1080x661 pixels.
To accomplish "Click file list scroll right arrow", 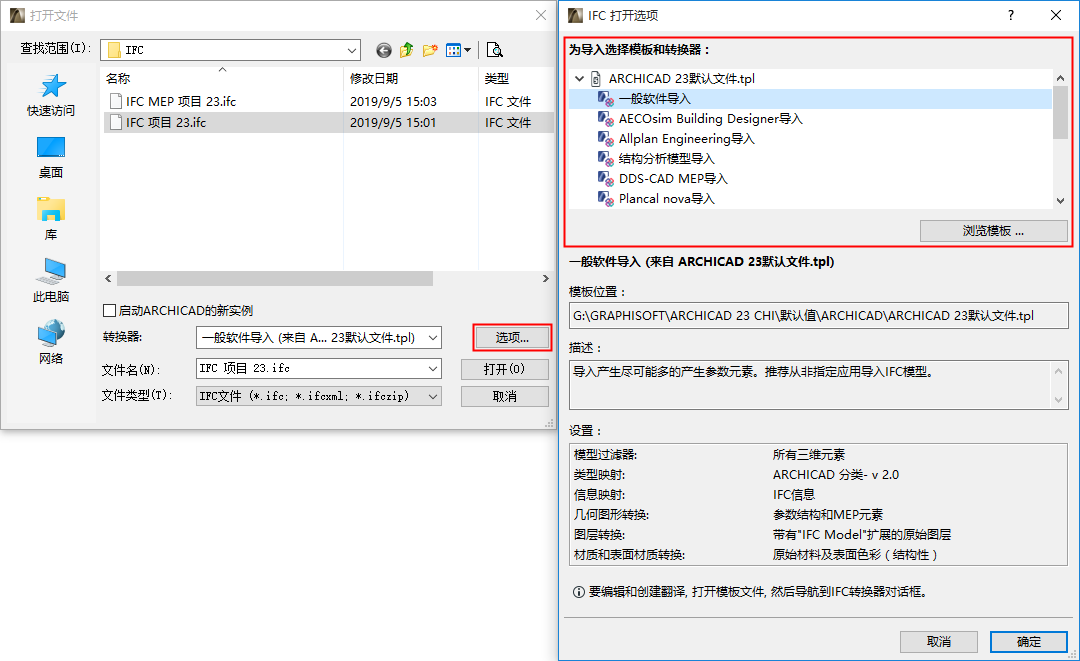I will (x=546, y=279).
